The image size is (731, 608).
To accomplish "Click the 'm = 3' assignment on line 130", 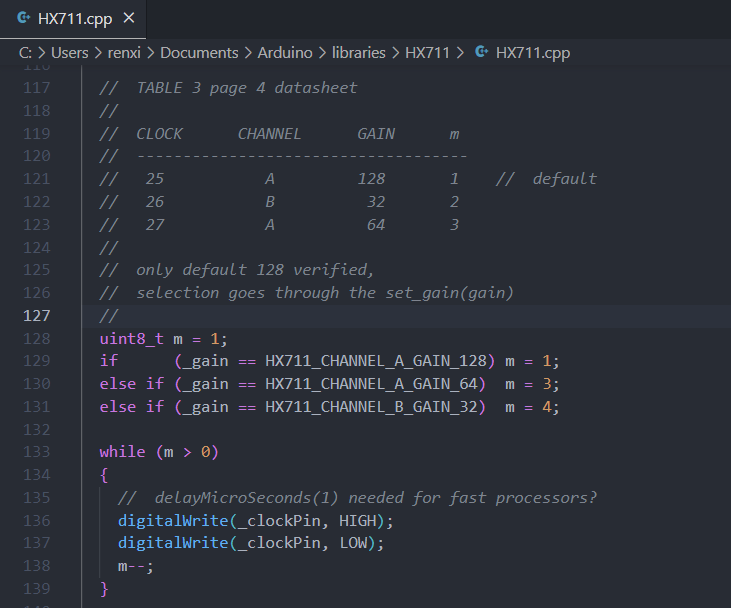I will (x=528, y=384).
